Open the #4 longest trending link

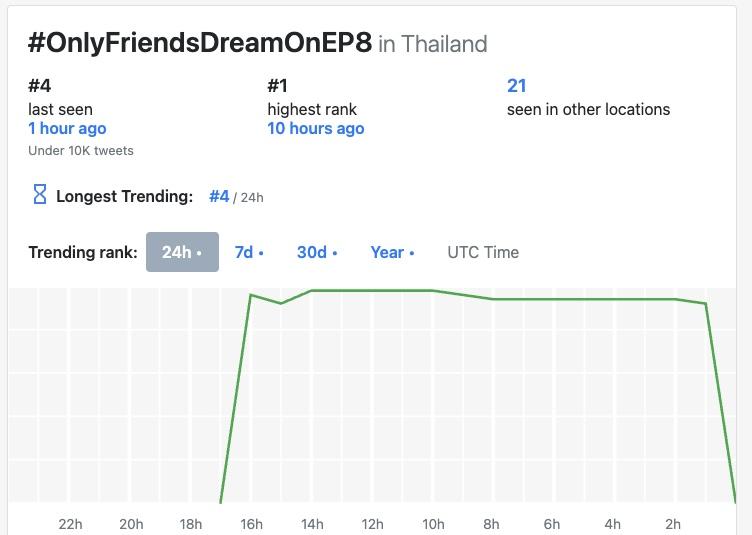[219, 196]
